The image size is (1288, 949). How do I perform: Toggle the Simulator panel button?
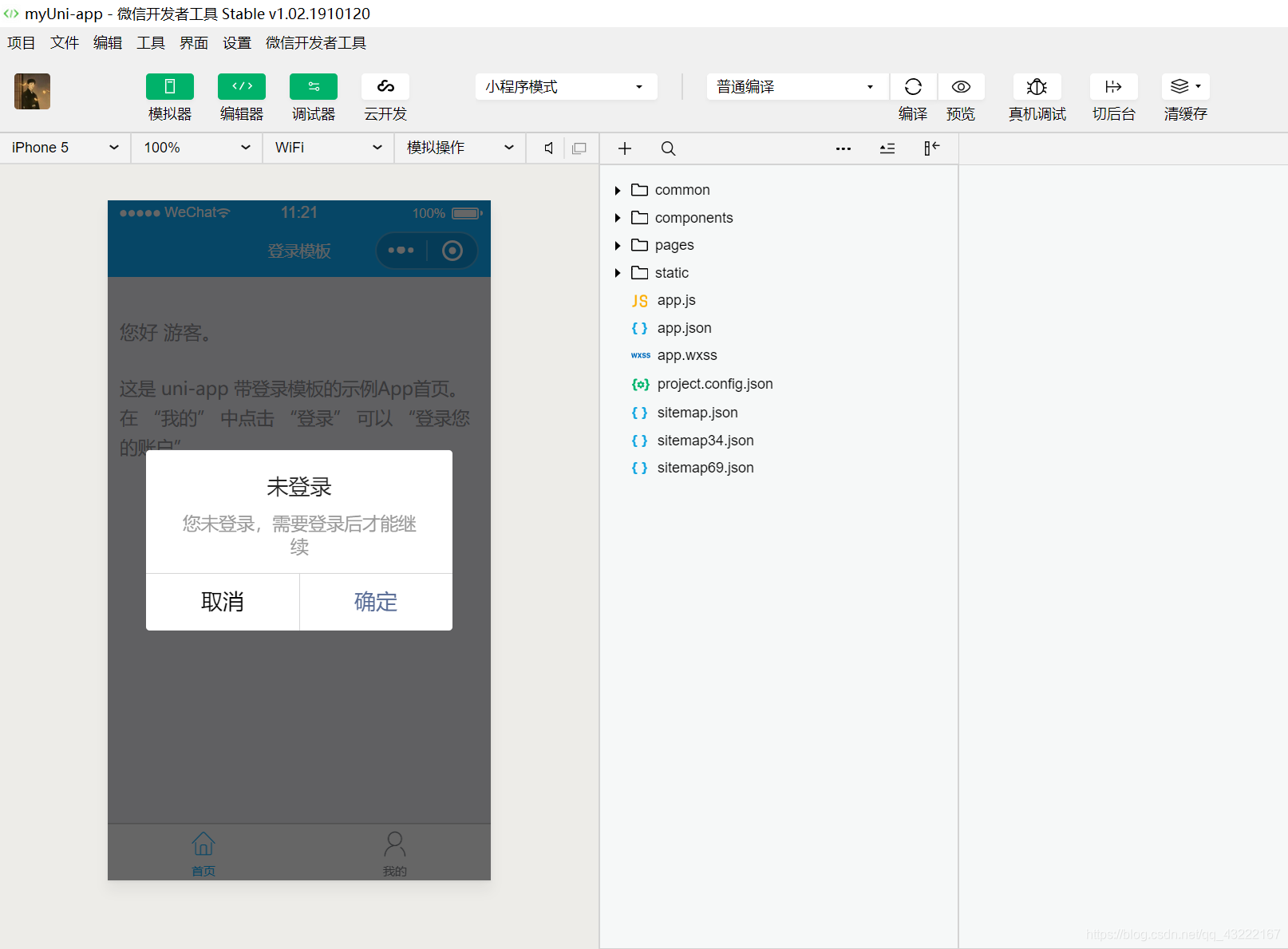[169, 87]
